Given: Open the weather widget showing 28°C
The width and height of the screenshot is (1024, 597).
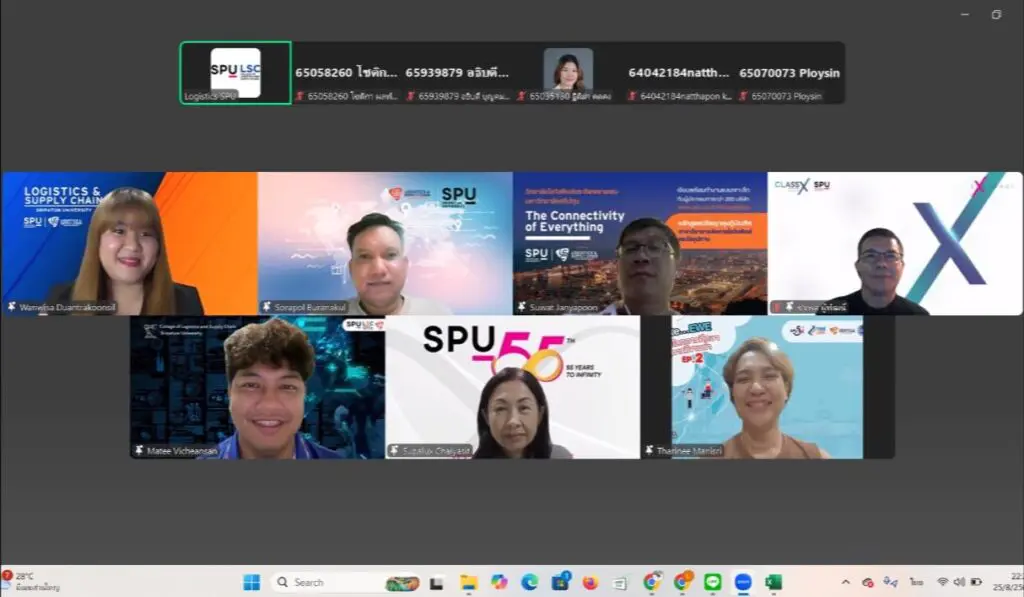Looking at the screenshot, I should (31, 581).
